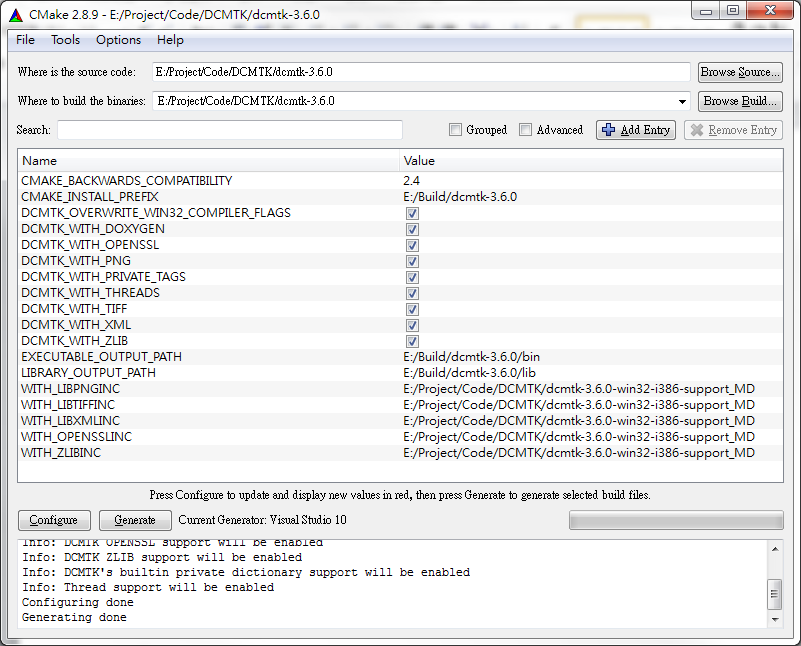Click the log scroll up arrow
Viewport: 801px width, 646px height.
775,549
